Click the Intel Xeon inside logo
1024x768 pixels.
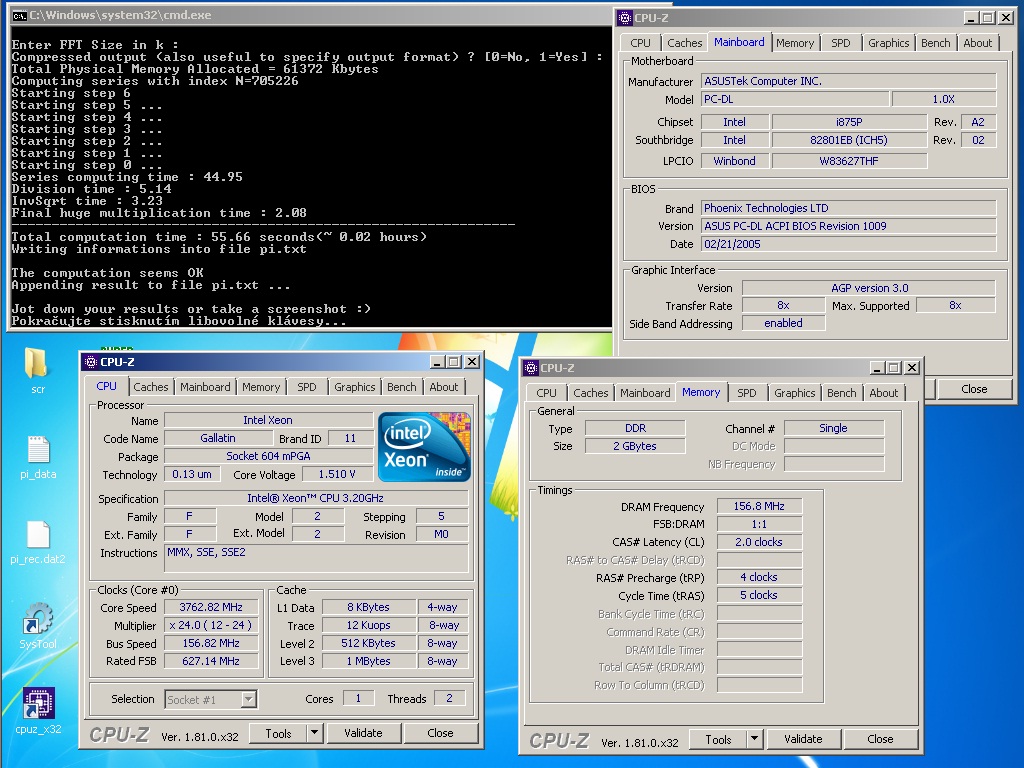tap(424, 447)
